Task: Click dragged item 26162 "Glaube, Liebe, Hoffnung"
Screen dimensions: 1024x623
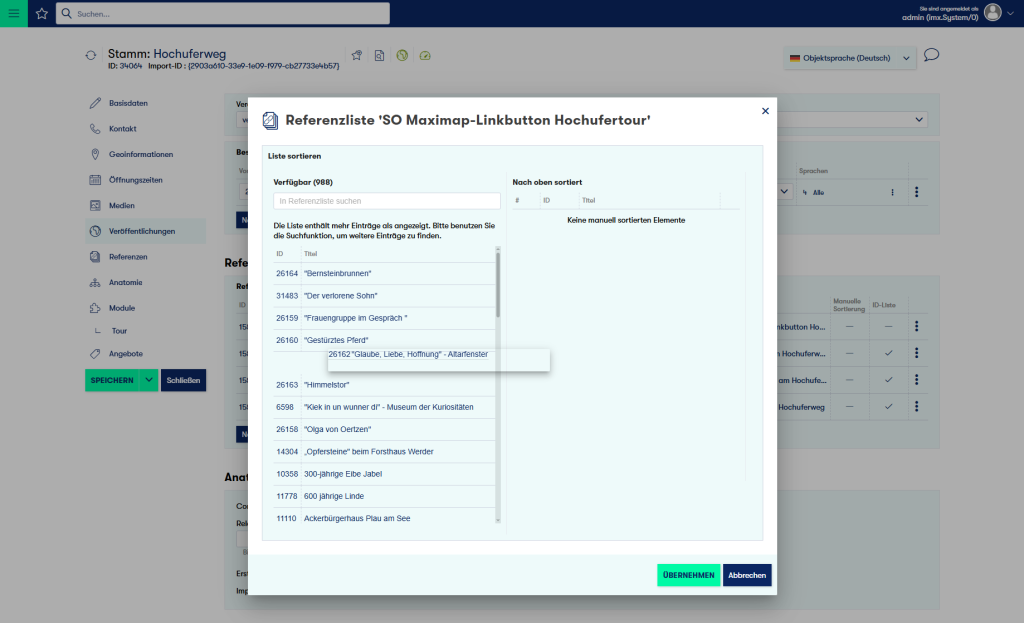Action: click(x=438, y=360)
